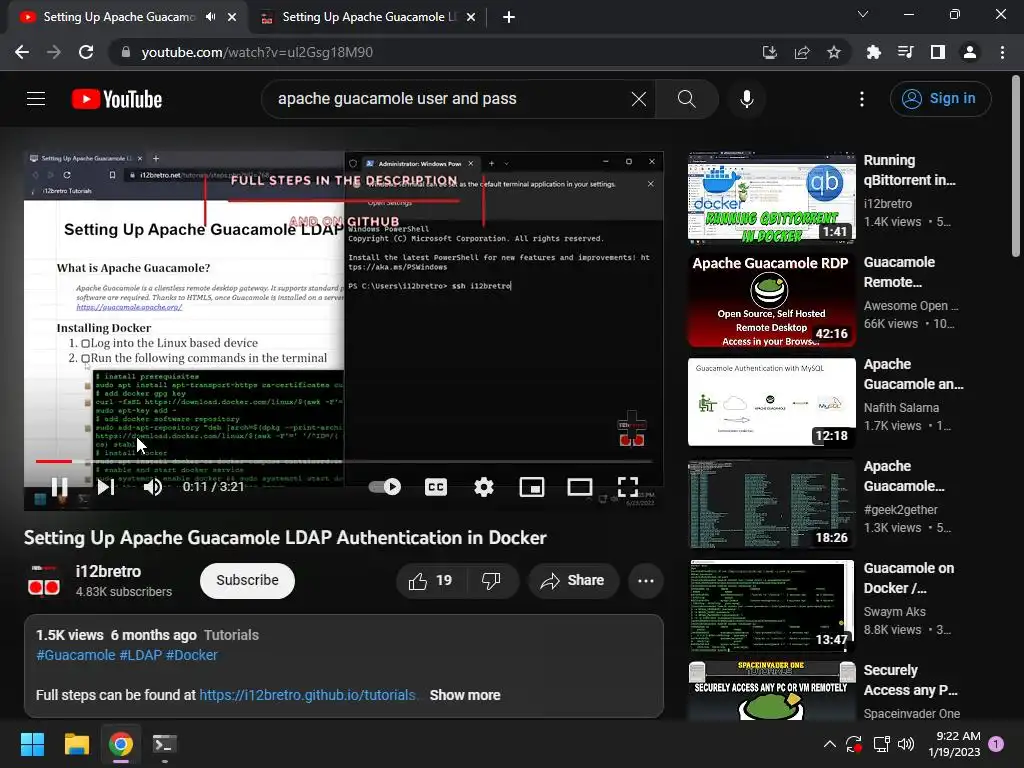This screenshot has height=768, width=1024.
Task: Open more actions ellipsis under video
Action: coord(646,581)
